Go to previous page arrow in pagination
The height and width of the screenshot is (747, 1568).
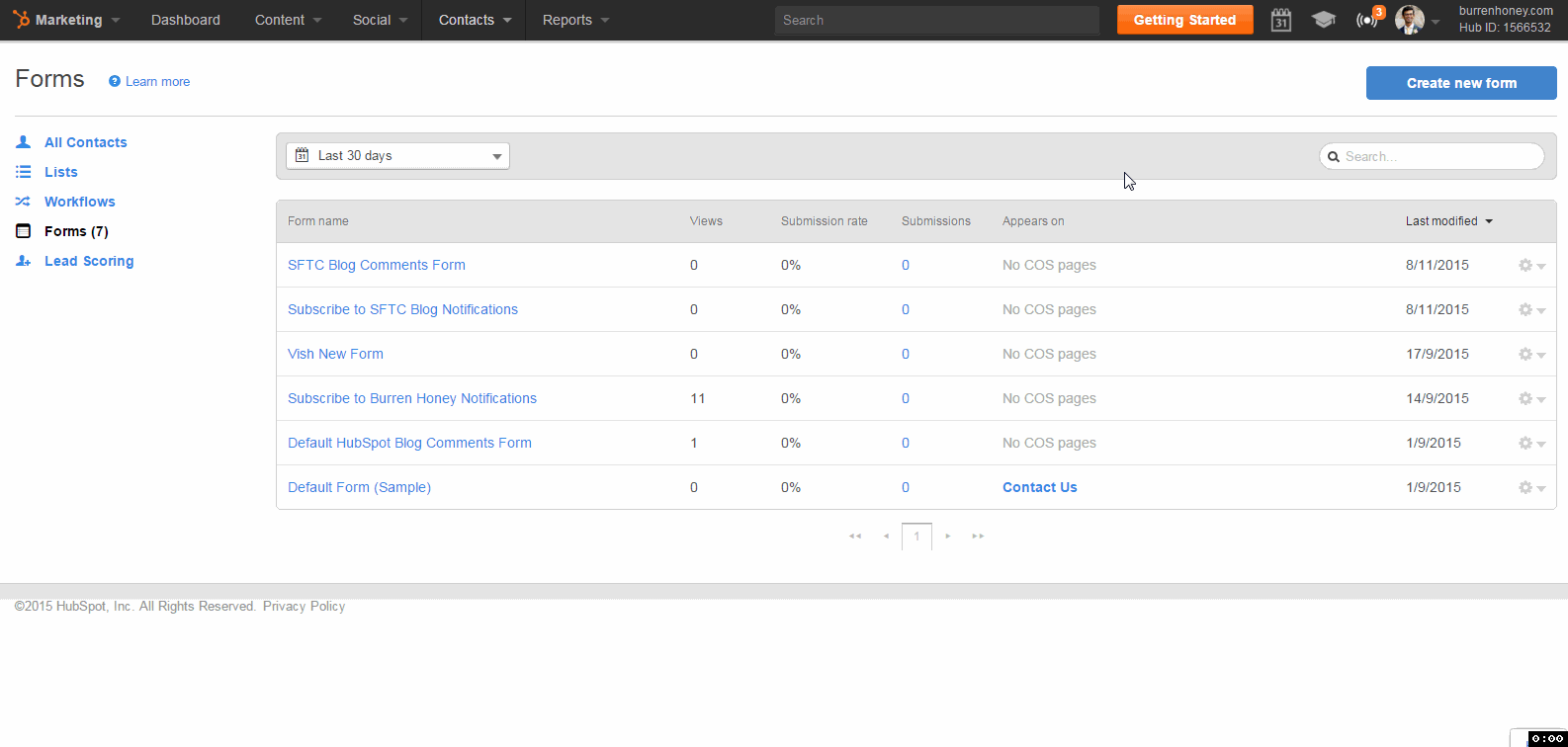click(886, 536)
